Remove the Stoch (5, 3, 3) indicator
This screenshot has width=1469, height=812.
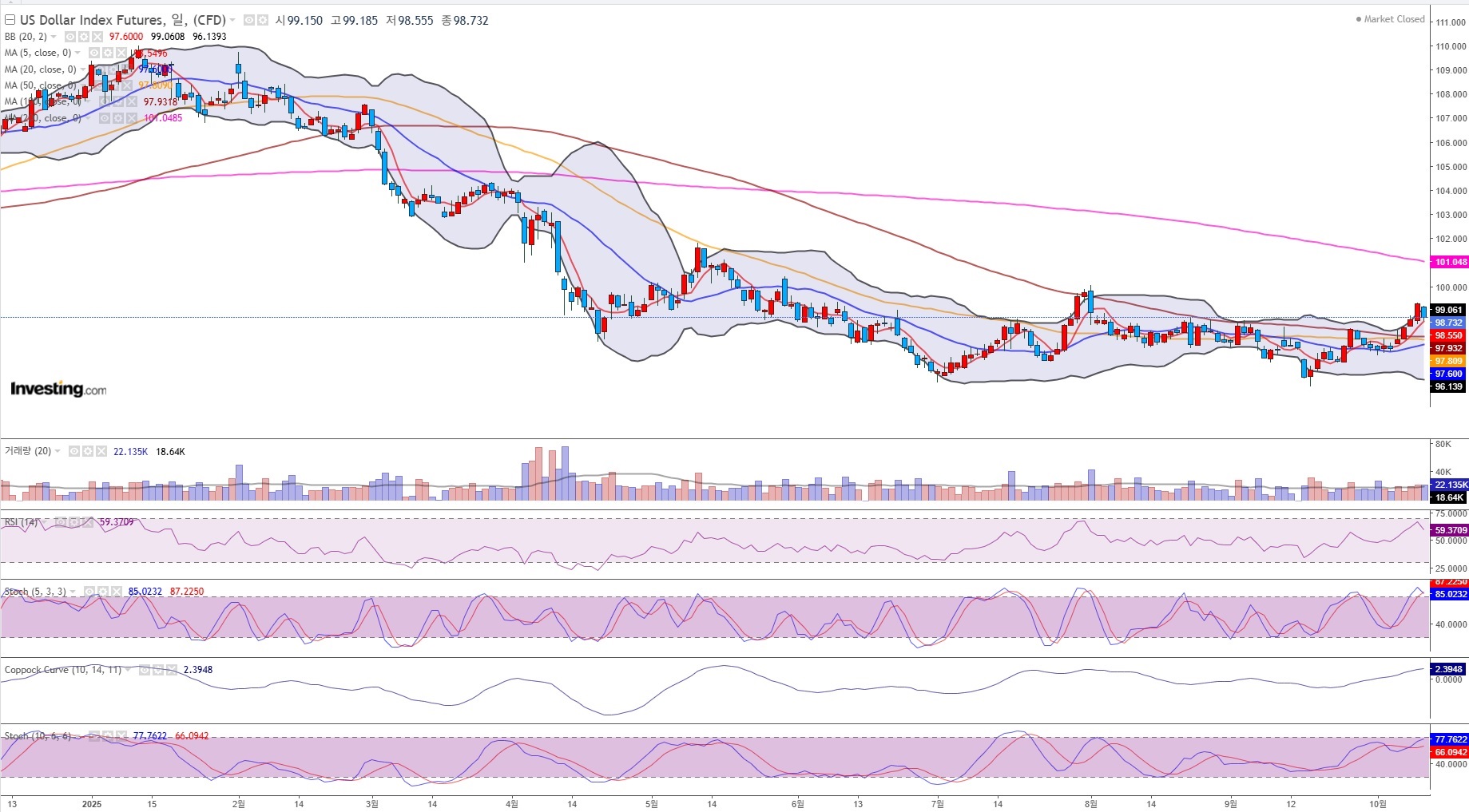[x=117, y=592]
